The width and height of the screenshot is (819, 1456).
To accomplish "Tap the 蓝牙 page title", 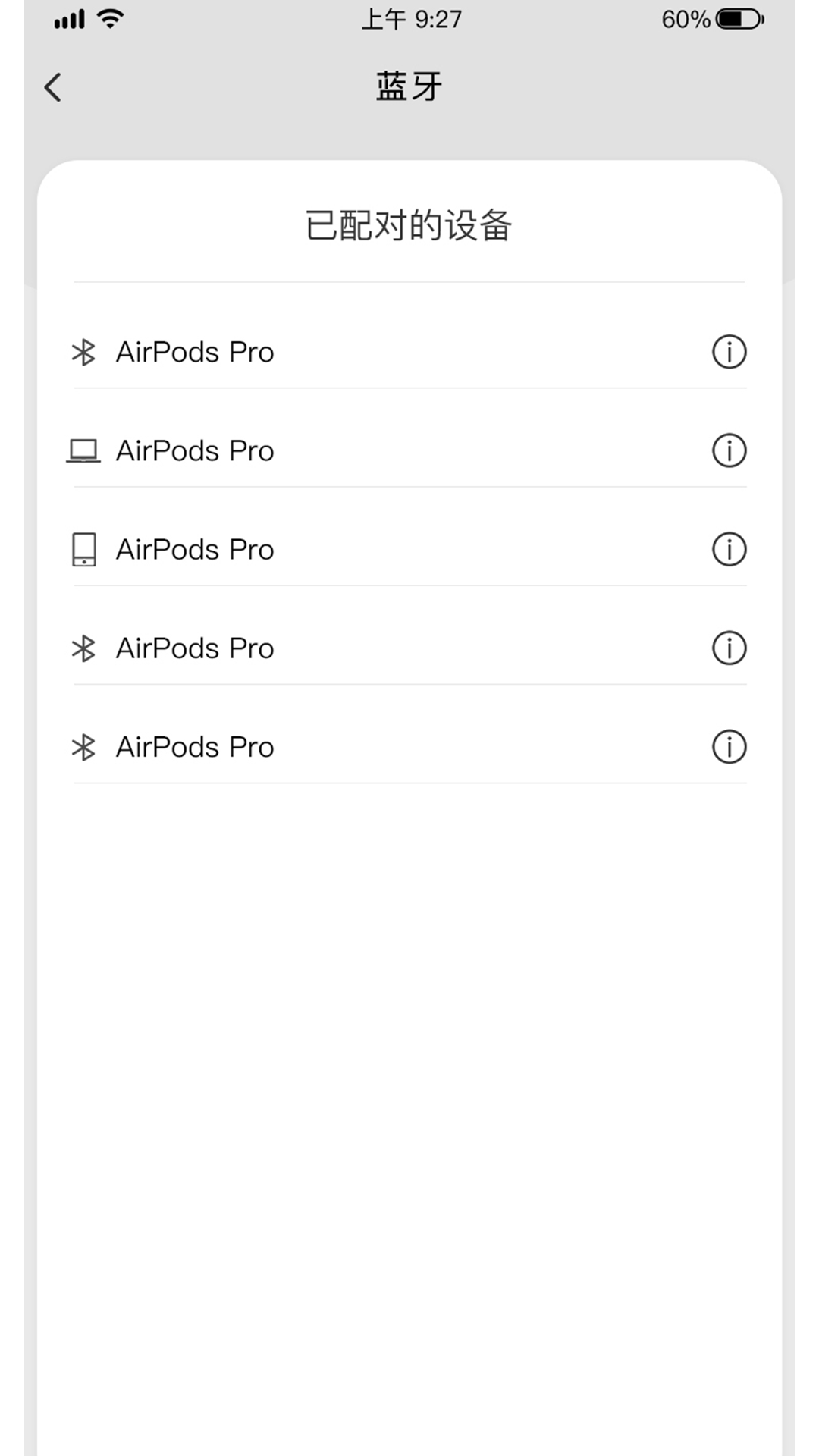I will (409, 86).
